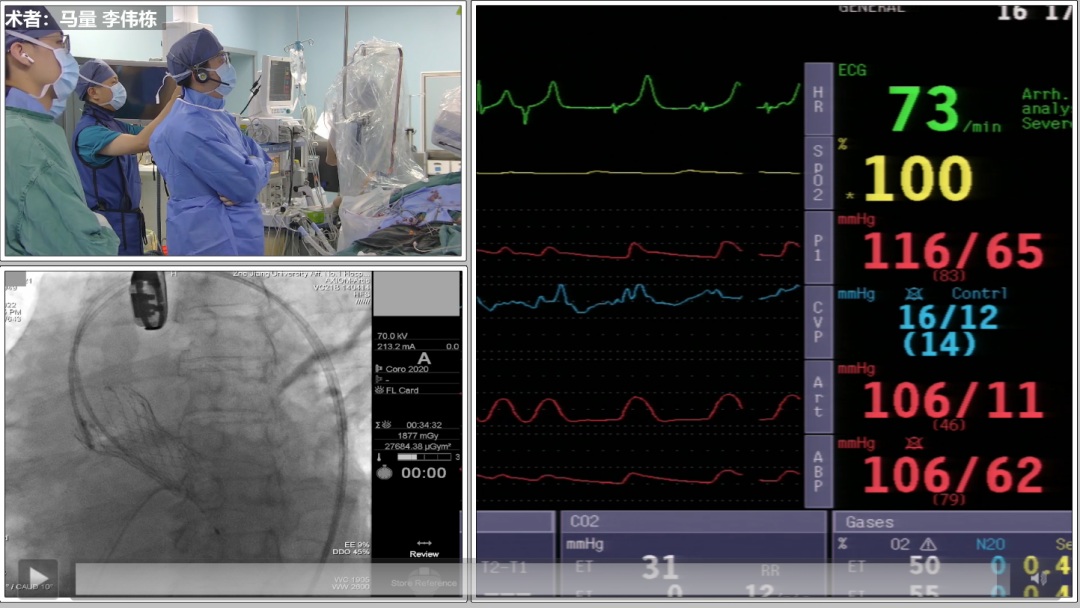
Task: Click the ET O2 value 50
Action: 924,565
